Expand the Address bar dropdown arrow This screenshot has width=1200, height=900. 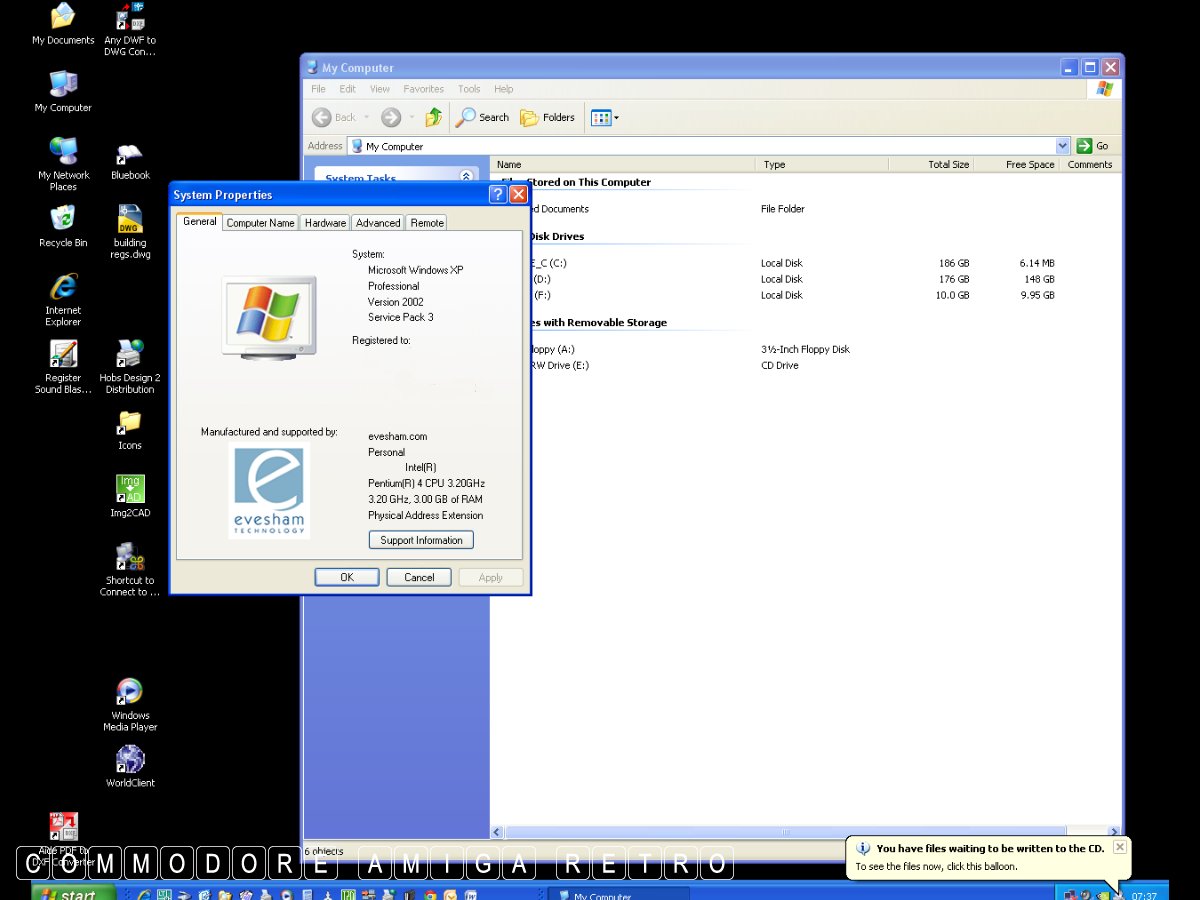click(1062, 146)
